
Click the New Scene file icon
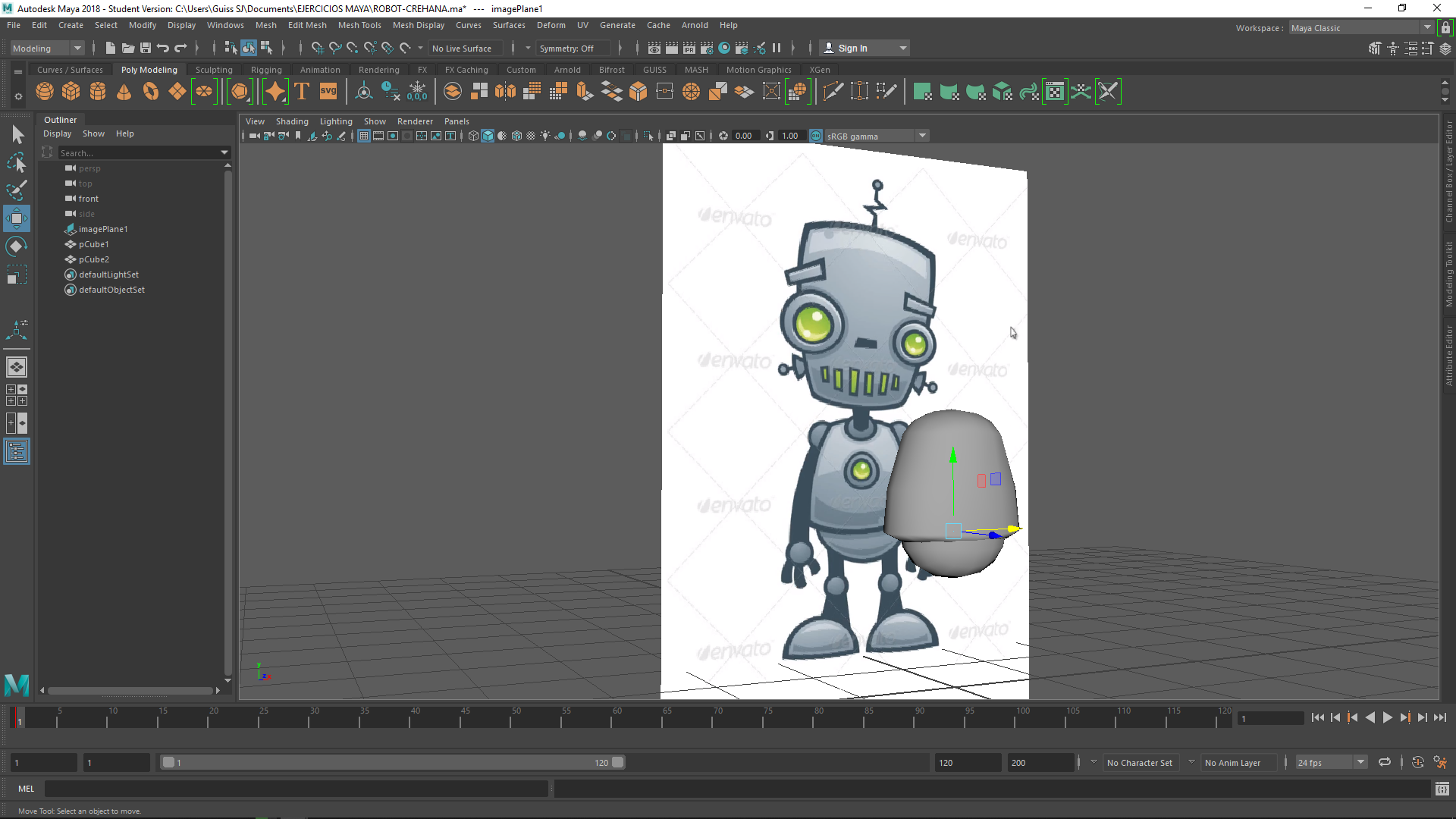point(111,48)
